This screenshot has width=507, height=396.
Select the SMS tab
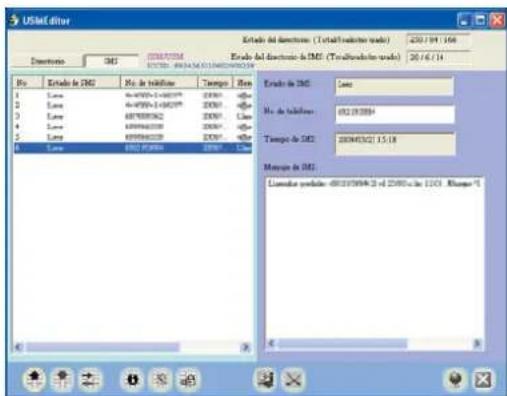(x=111, y=61)
